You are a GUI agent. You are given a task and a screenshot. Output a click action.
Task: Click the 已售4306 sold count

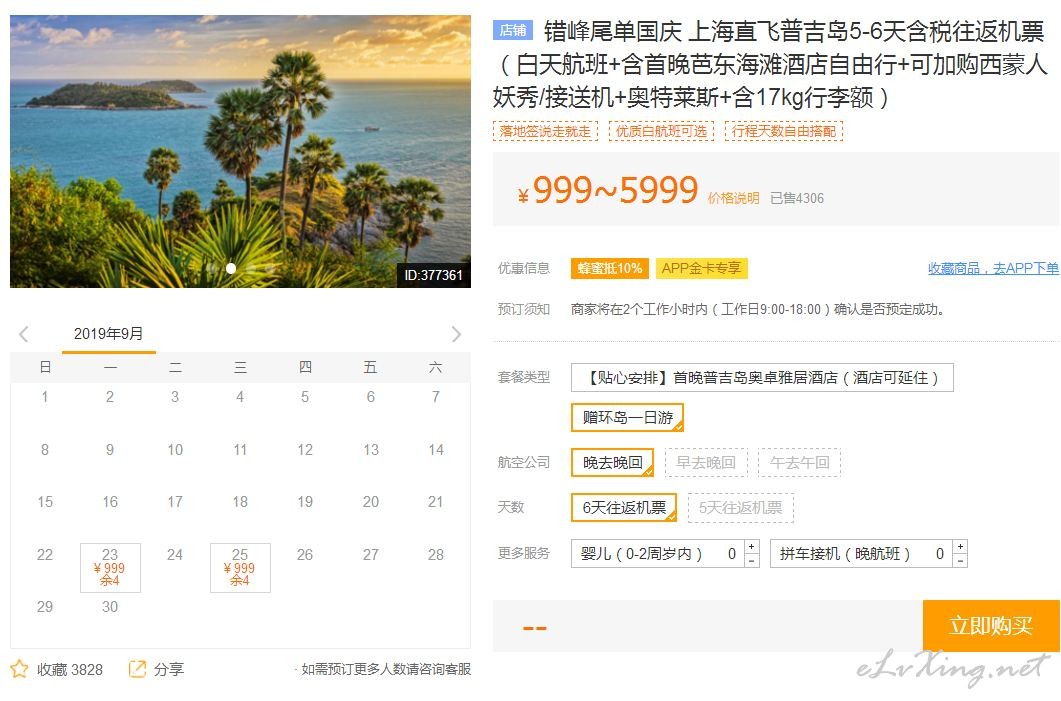[x=797, y=198]
